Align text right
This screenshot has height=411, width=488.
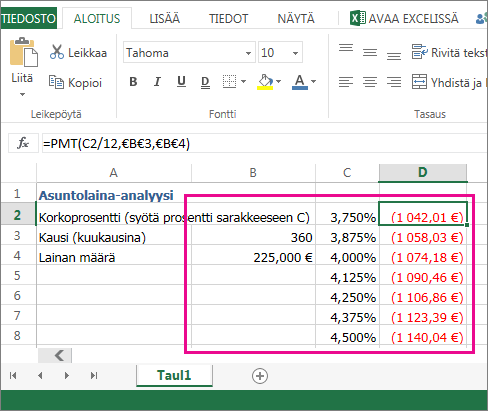click(394, 82)
